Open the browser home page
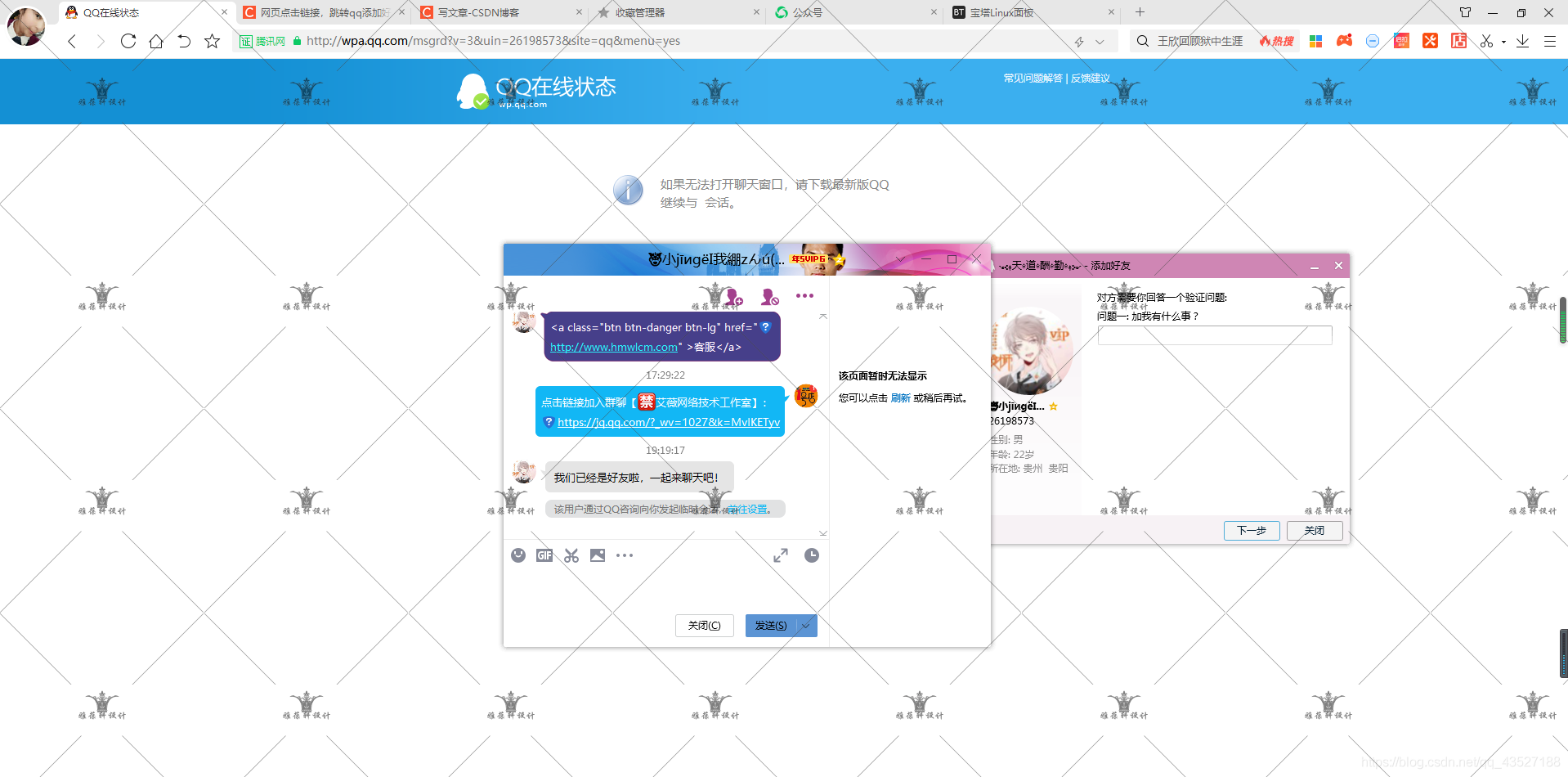Screen dimensions: 1568x777 click(156, 41)
